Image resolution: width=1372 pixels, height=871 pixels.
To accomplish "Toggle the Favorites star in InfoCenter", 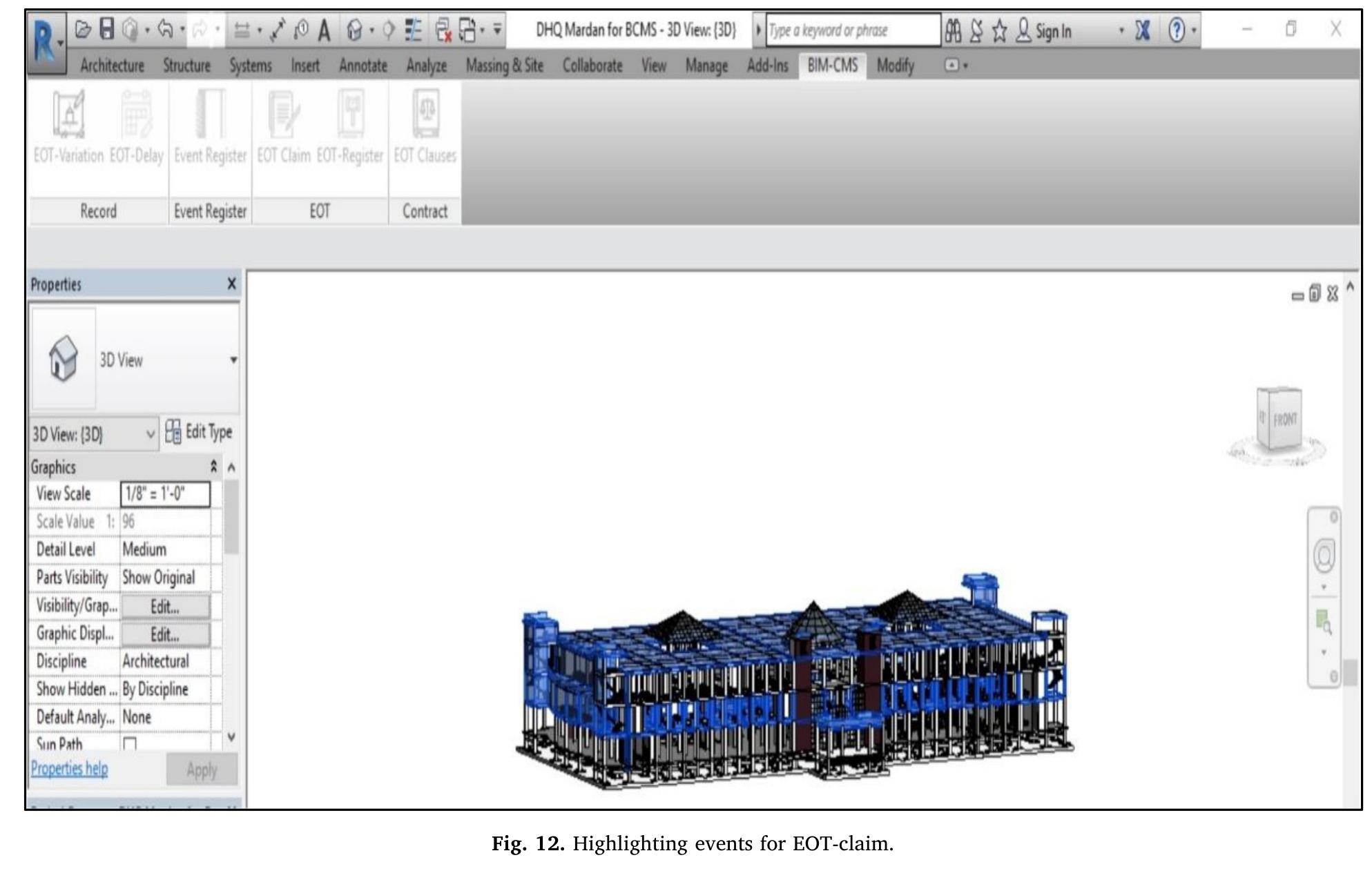I will point(1000,29).
